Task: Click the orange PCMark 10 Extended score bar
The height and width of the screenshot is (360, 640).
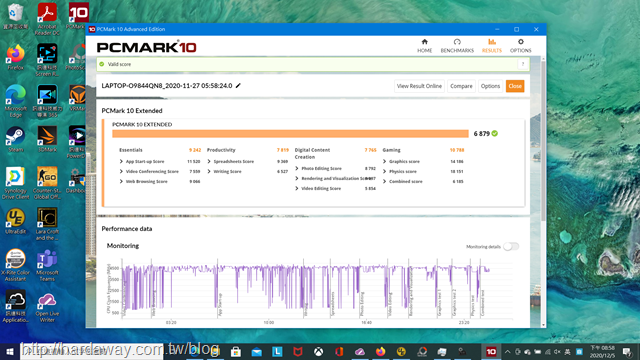Action: 290,134
